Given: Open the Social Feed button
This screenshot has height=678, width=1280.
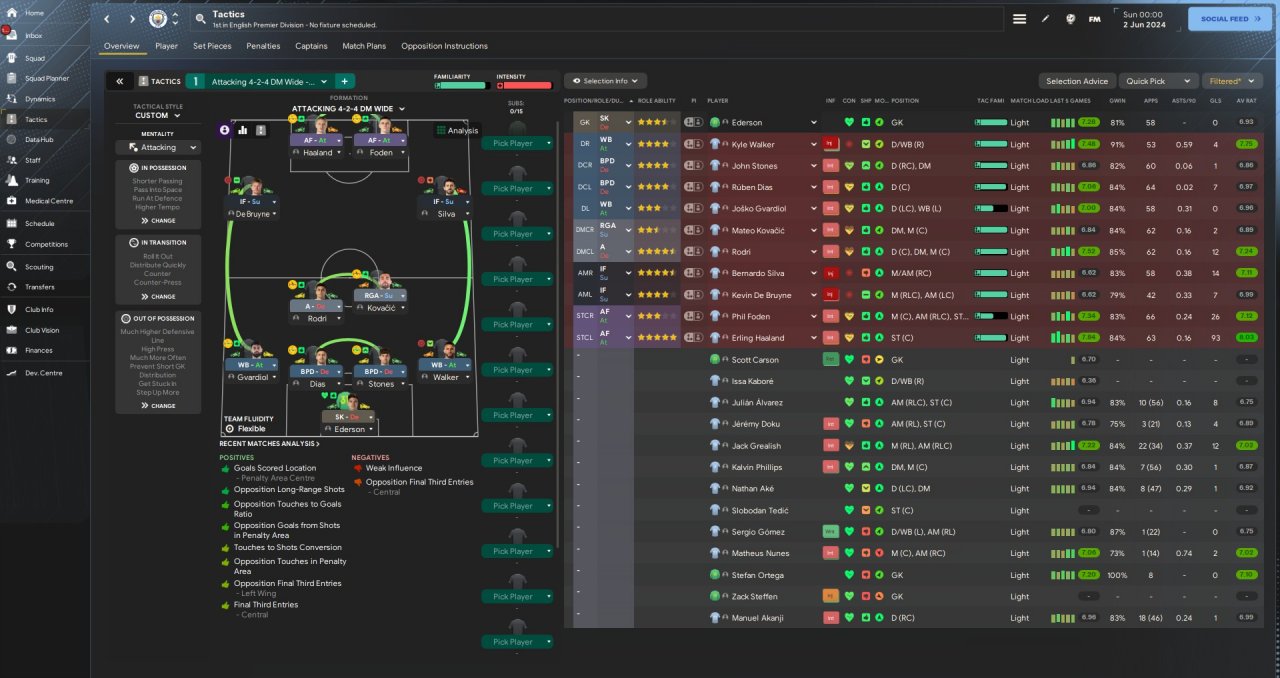Looking at the screenshot, I should click(x=1229, y=19).
